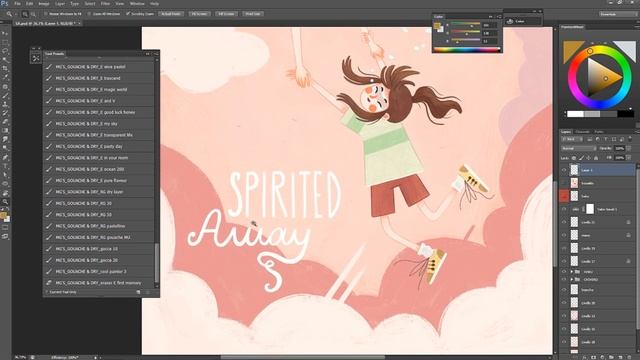Screen dimensions: 640x360
Task: Select the Eyedropper tool
Action: [5, 77]
